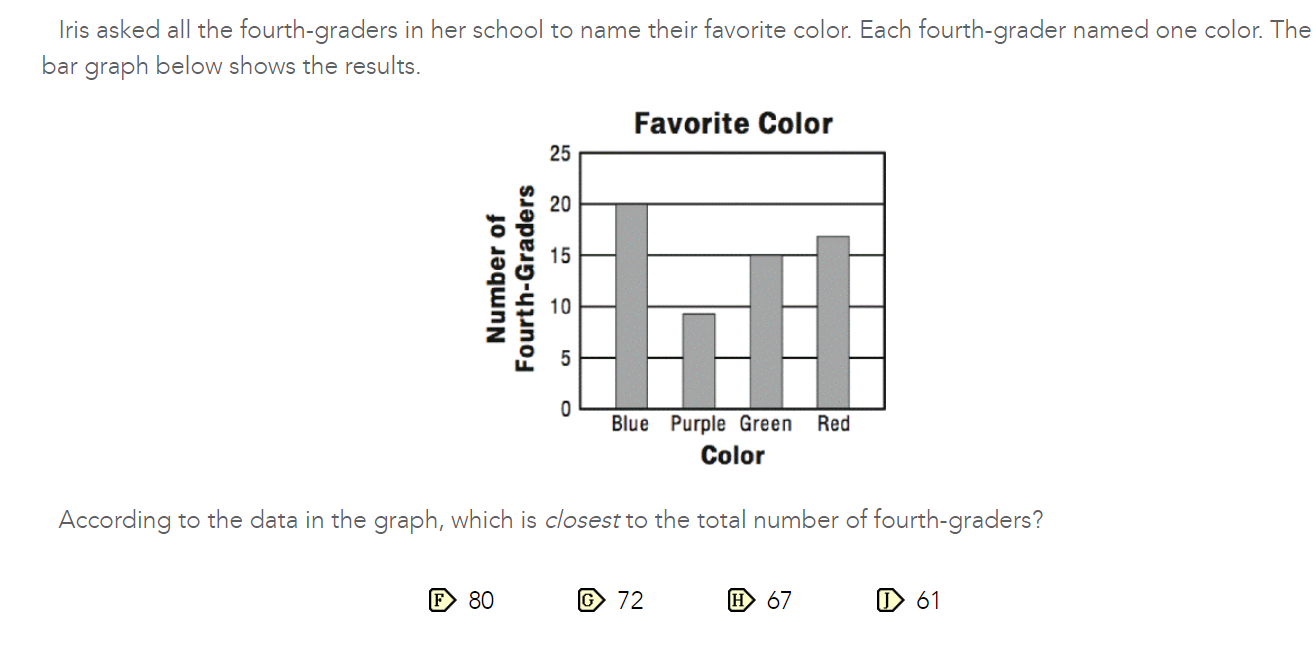Viewport: 1316px width, 670px height.
Task: Select the F answer choice icon
Action: (x=441, y=600)
